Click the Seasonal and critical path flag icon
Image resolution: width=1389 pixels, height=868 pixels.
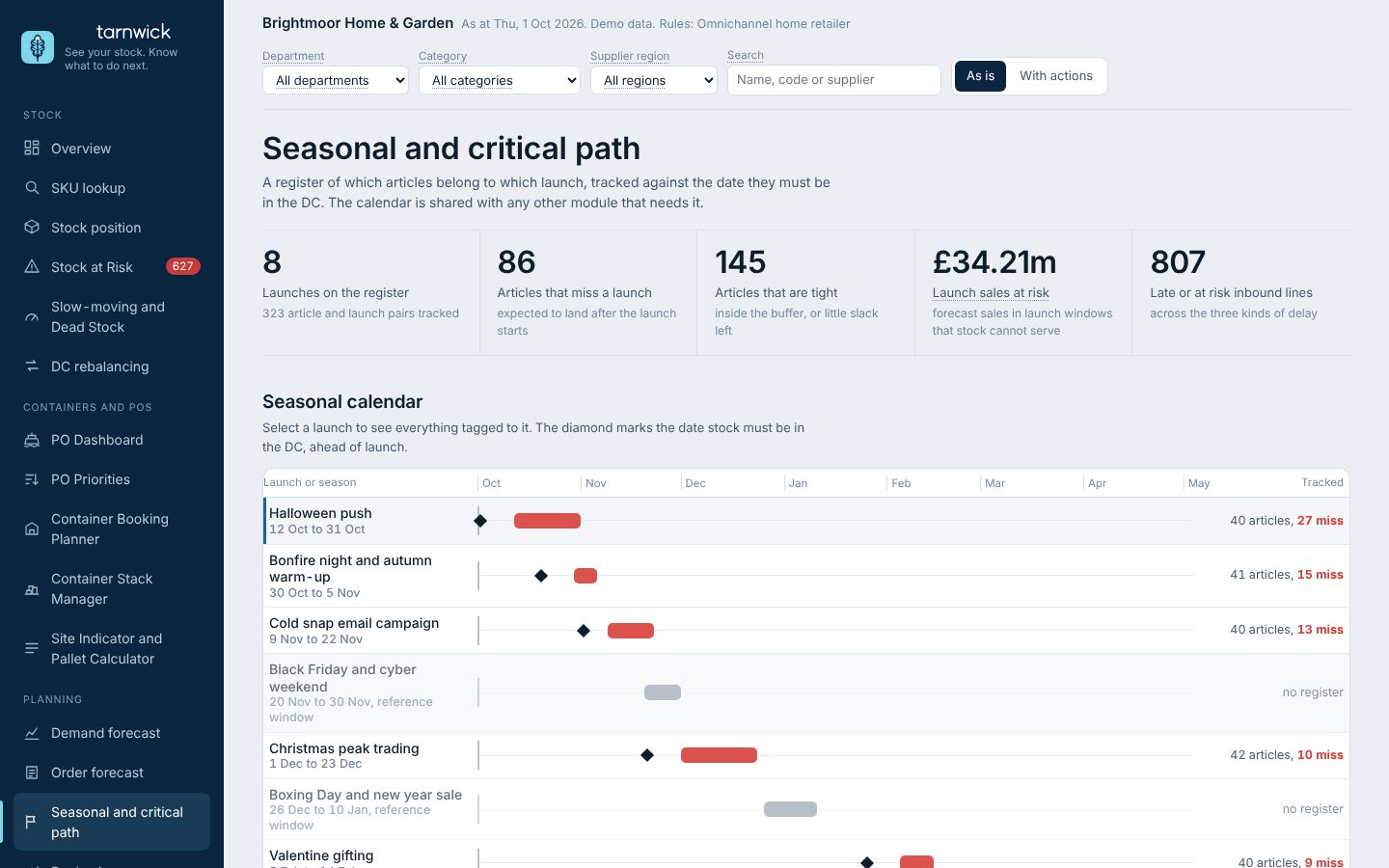pos(32,822)
